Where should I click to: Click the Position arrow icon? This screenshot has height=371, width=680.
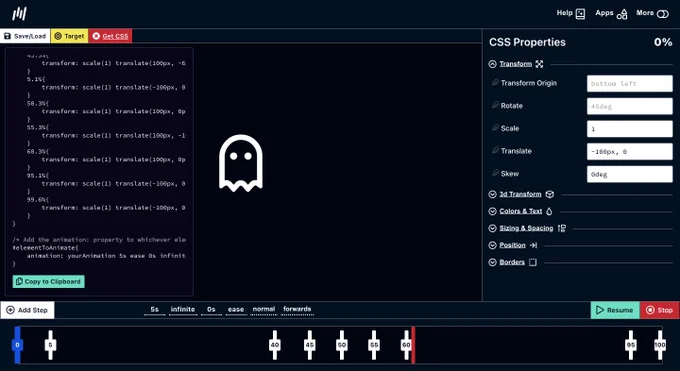click(533, 245)
